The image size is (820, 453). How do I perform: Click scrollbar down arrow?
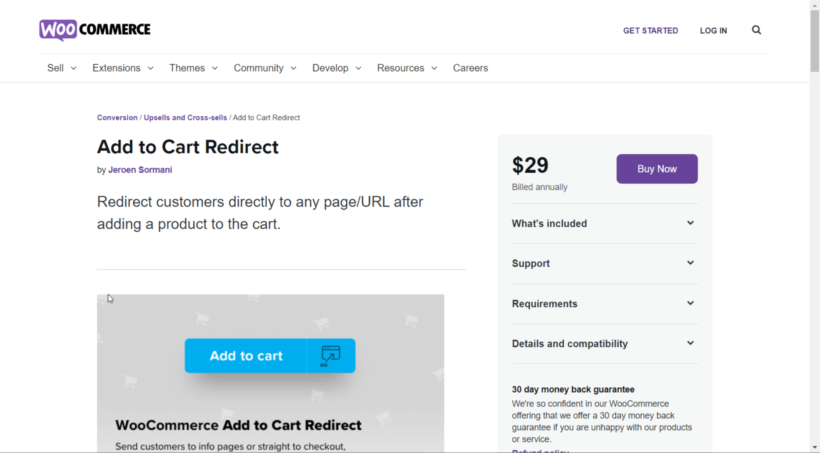click(x=815, y=448)
